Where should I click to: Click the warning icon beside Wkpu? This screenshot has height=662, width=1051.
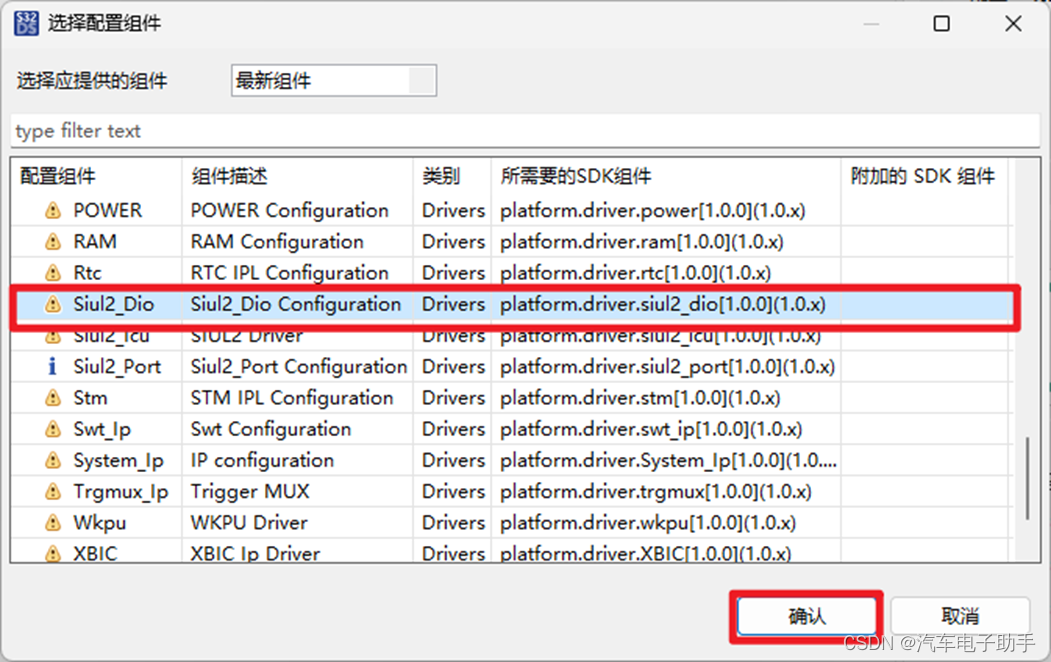click(x=53, y=522)
